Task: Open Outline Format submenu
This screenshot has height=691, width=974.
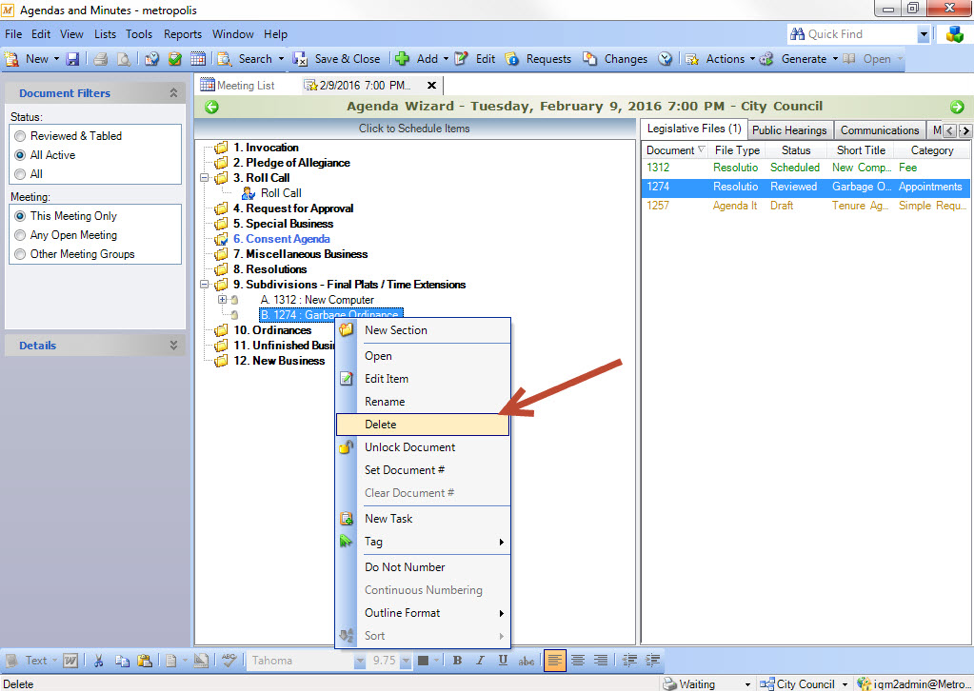Action: pos(422,613)
